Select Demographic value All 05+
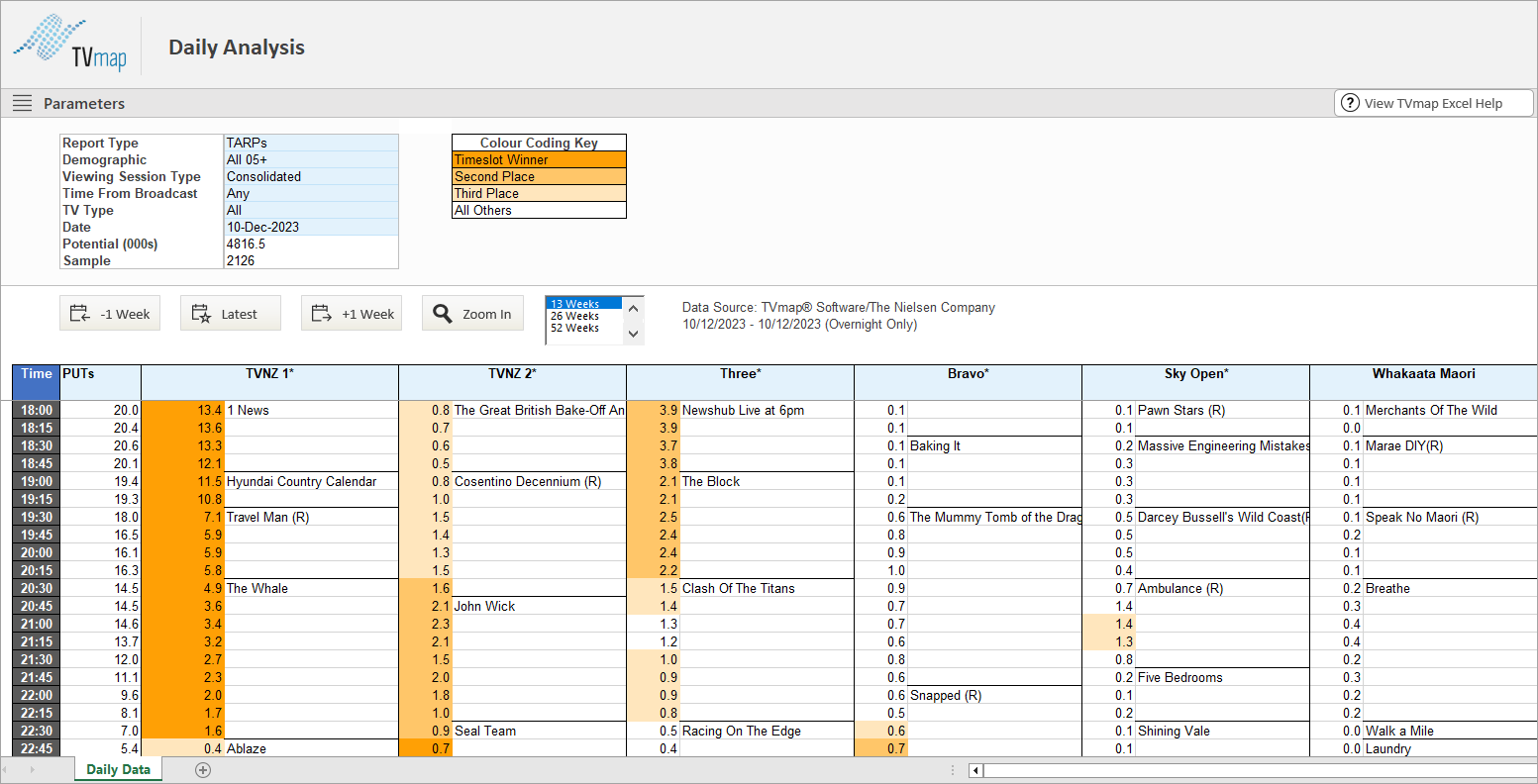The width and height of the screenshot is (1538, 784). 311,159
